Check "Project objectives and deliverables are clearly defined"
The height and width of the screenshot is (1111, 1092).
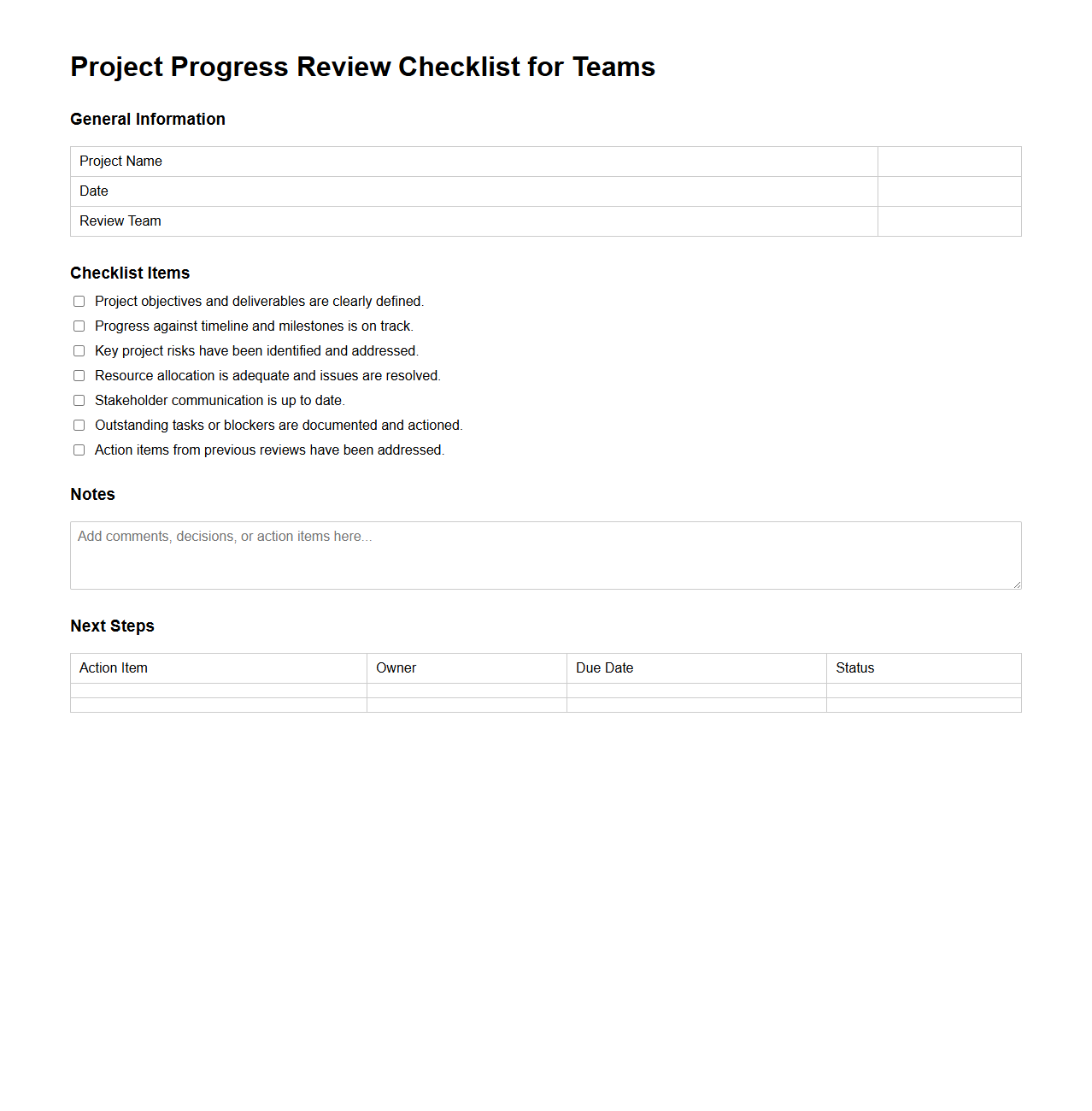(79, 301)
